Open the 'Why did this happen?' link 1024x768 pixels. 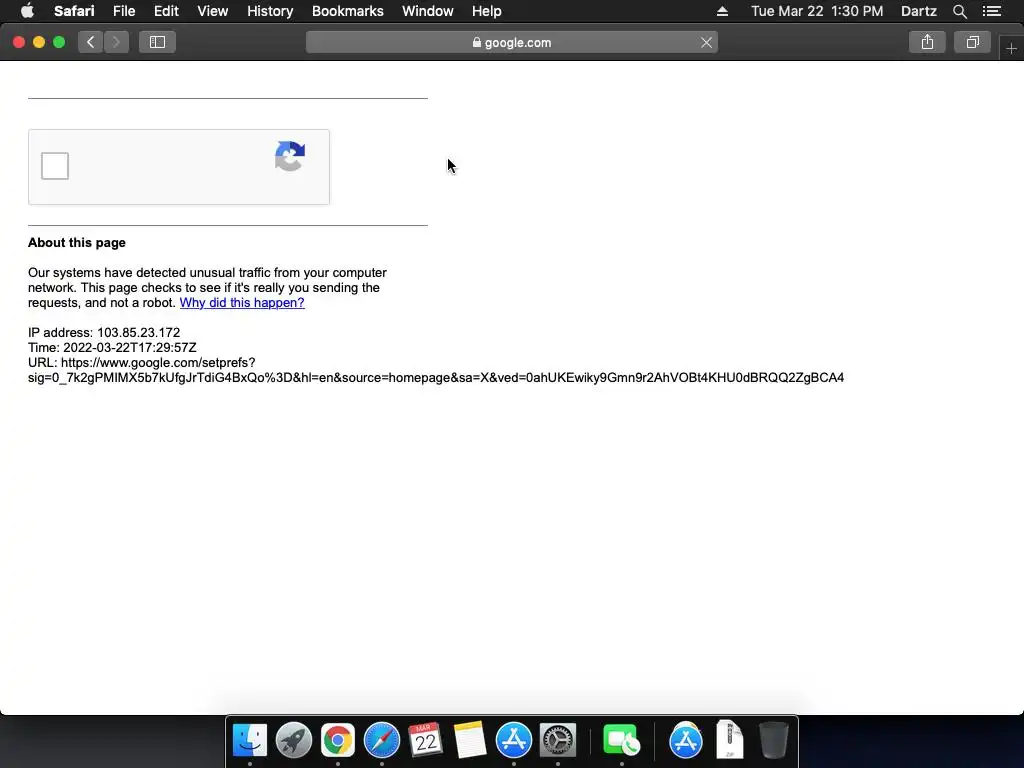click(242, 302)
